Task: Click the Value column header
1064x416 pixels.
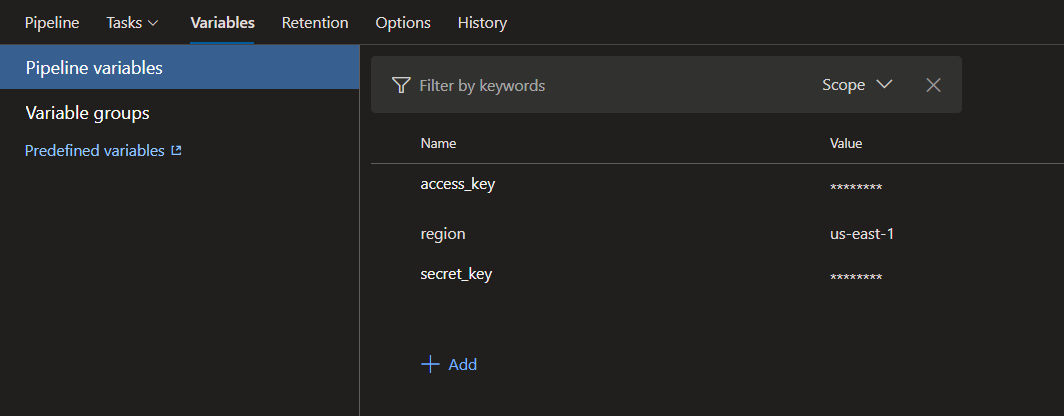Action: tap(846, 143)
